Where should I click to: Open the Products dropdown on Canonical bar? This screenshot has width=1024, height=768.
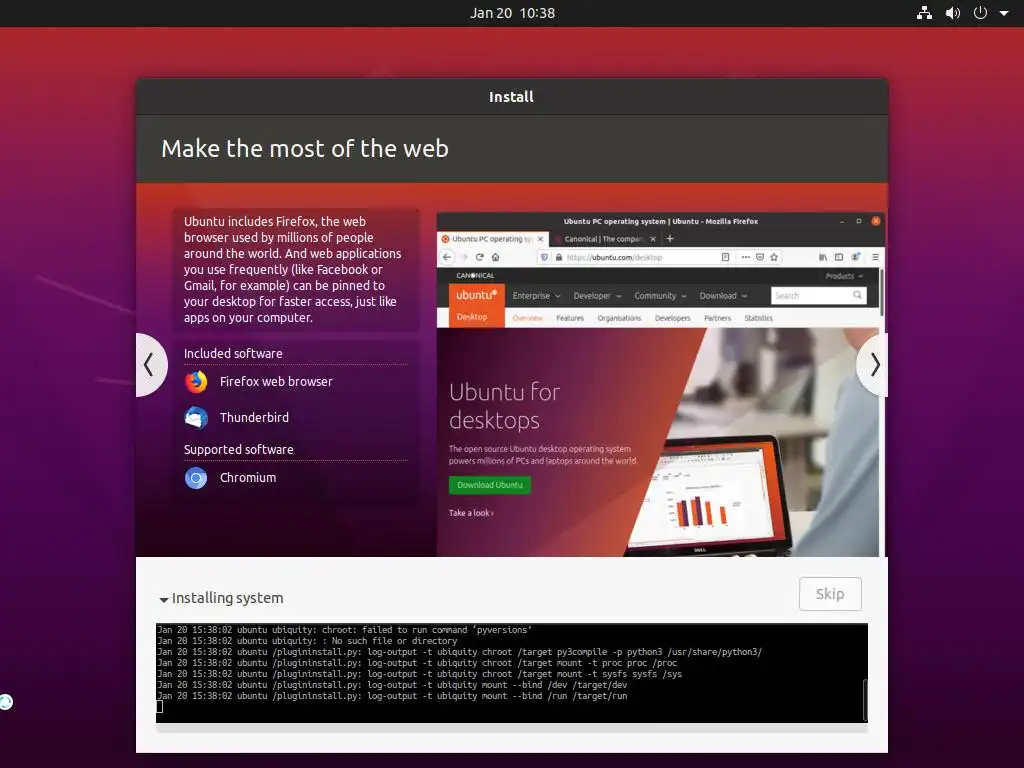[x=844, y=276]
